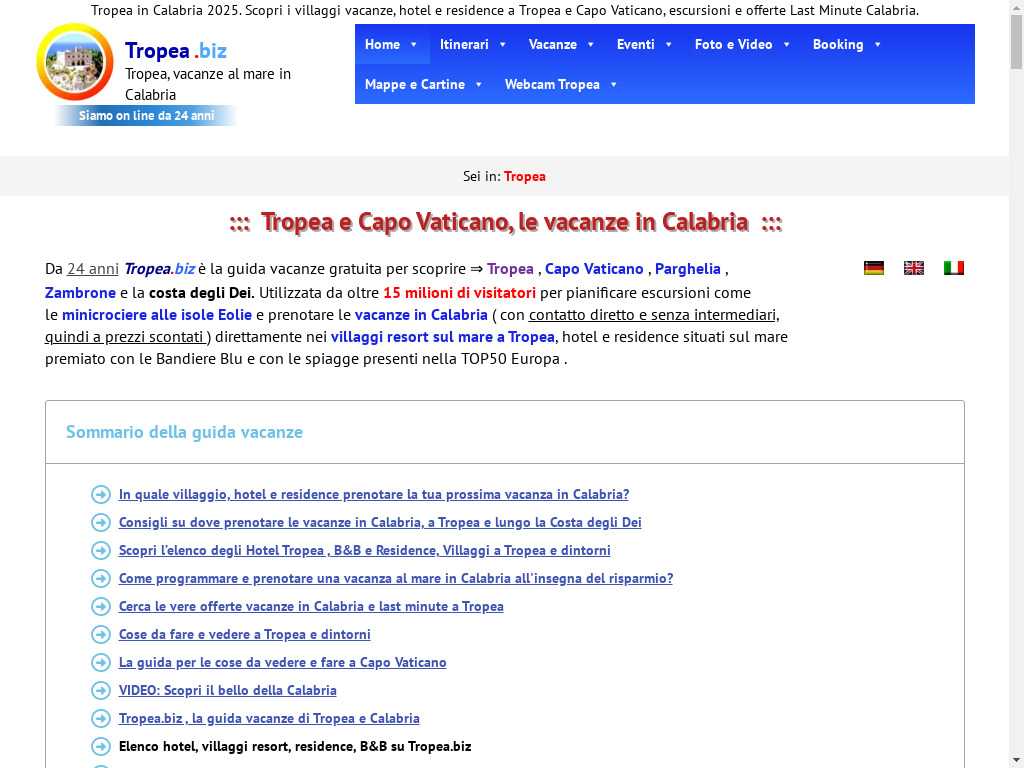The height and width of the screenshot is (768, 1024).
Task: Click arrow icon beside 'Cerca le vere offerte'
Action: click(101, 607)
